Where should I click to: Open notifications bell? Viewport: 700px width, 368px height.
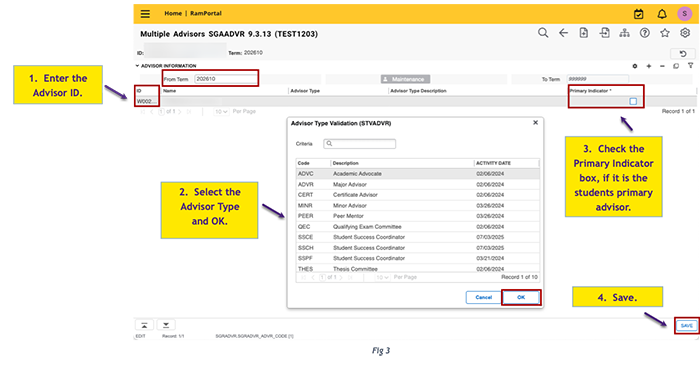(662, 14)
